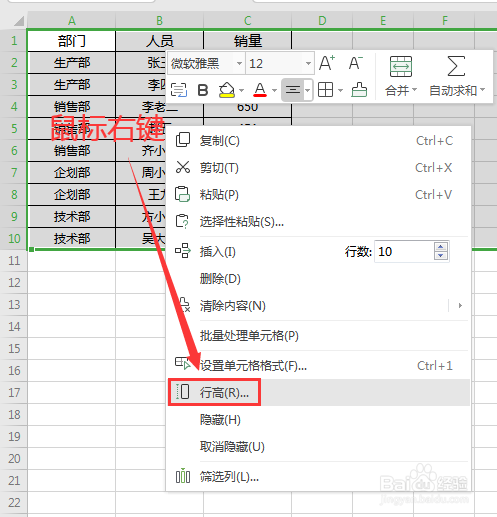Image resolution: width=497 pixels, height=517 pixels.
Task: Click the row height icon beside 行高
Action: [x=183, y=392]
